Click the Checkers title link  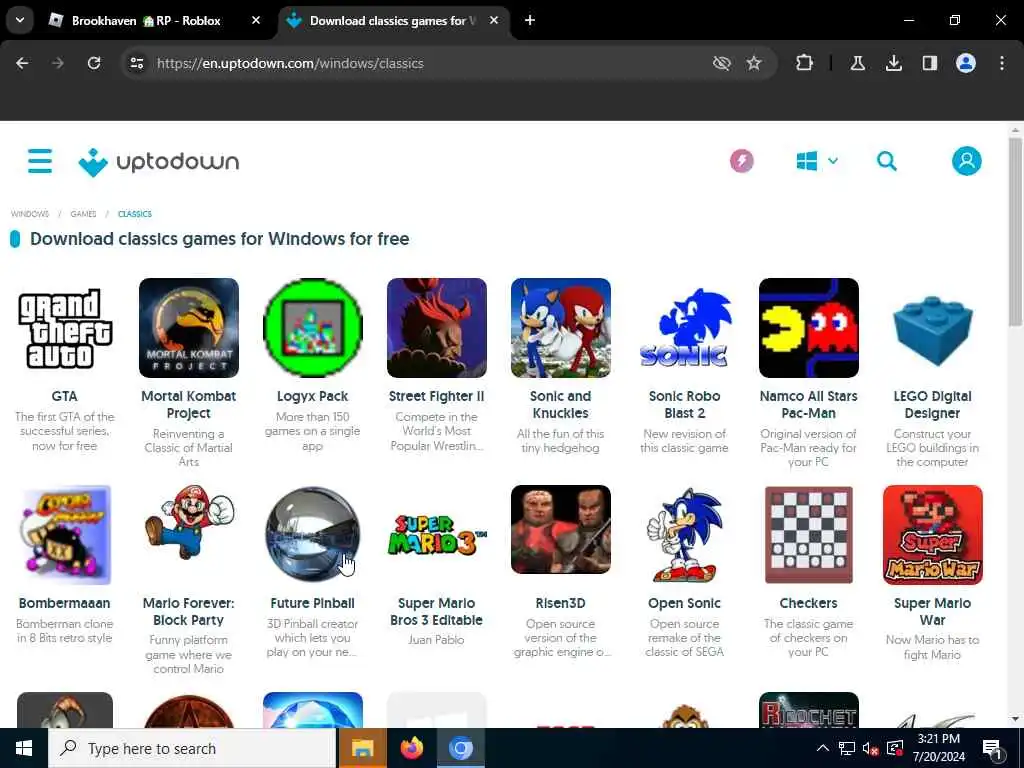(808, 603)
